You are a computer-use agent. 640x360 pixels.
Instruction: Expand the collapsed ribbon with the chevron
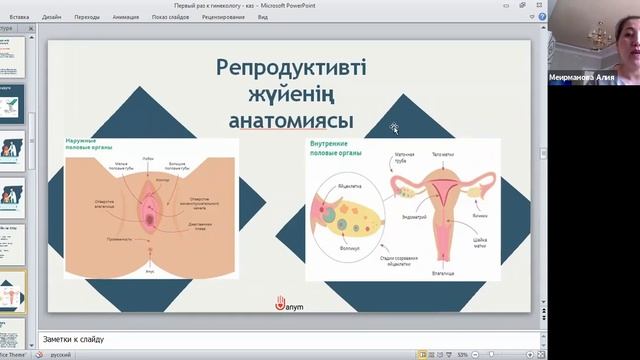(x=532, y=17)
